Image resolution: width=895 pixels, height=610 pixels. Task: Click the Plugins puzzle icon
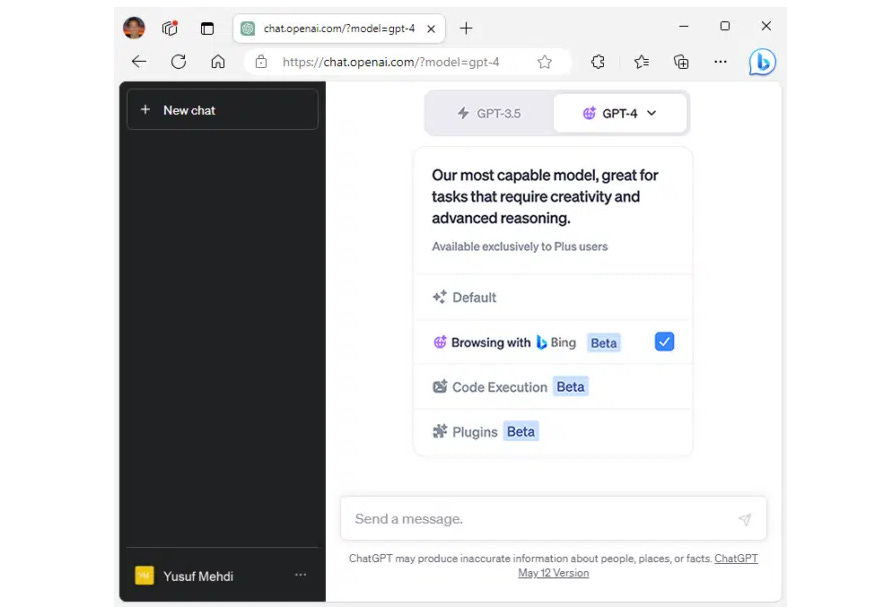pos(440,431)
